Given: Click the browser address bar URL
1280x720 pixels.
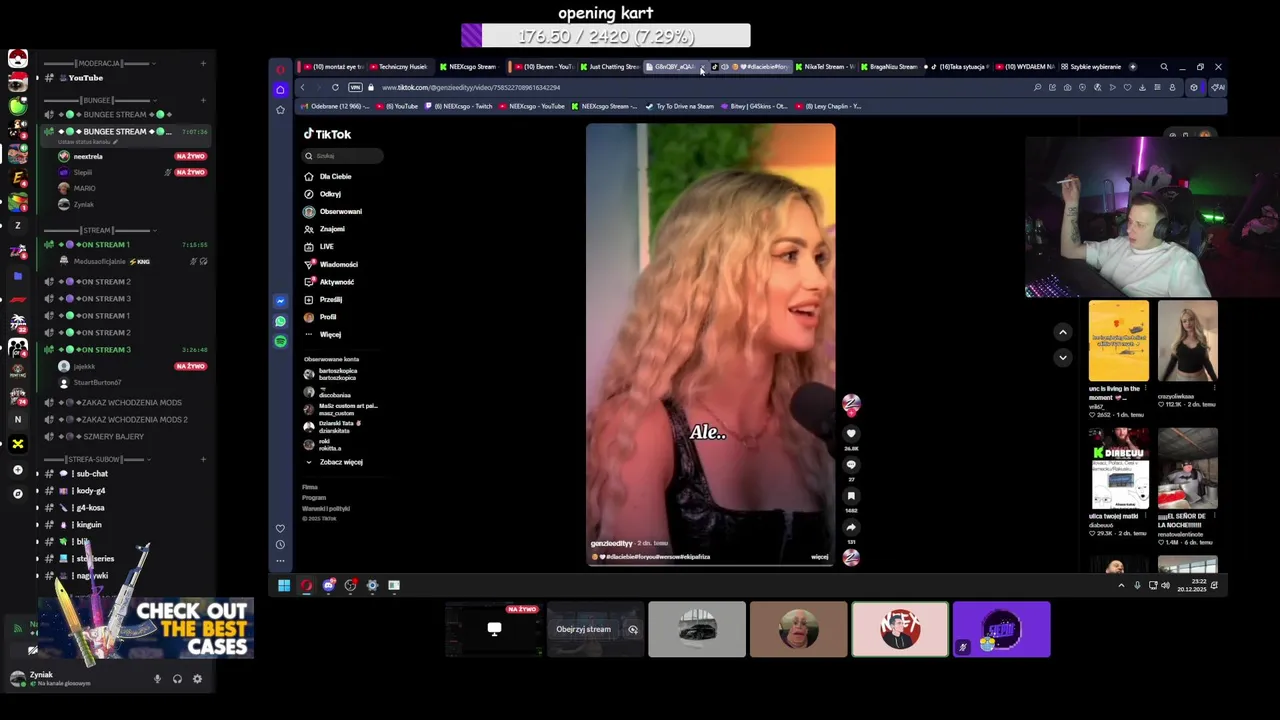Looking at the screenshot, I should [x=470, y=87].
